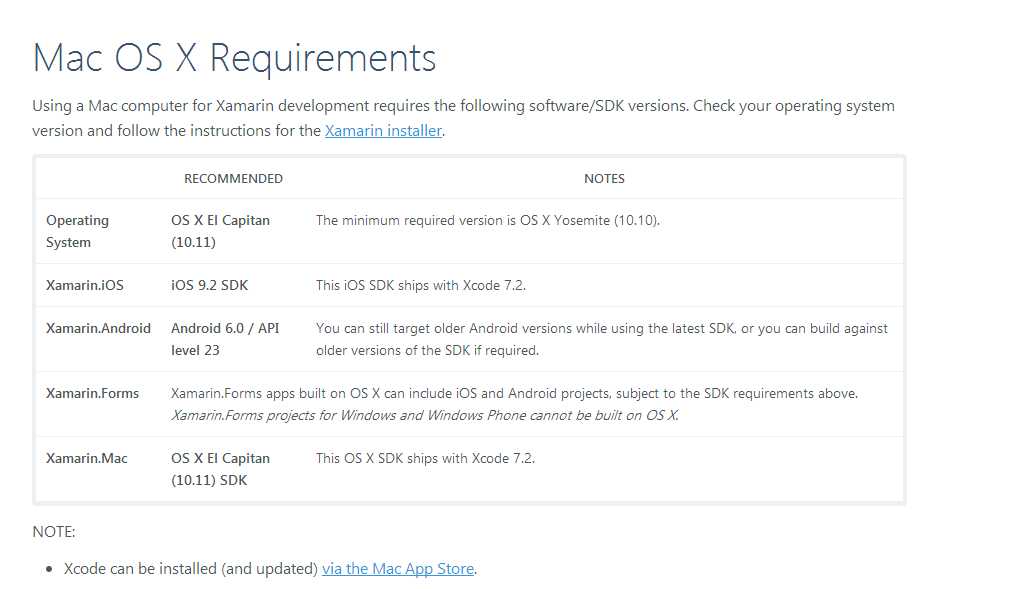1032x589 pixels.
Task: Click the note about targeting older Android versions
Action: (x=601, y=339)
